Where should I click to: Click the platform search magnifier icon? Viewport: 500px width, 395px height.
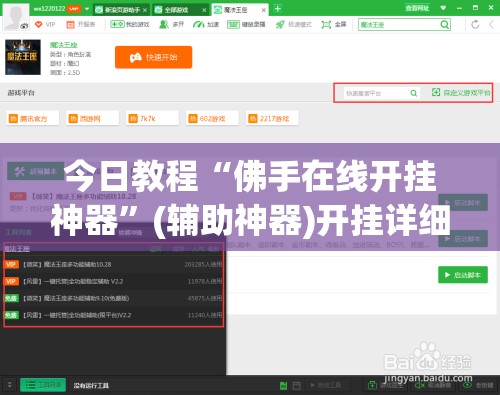point(413,93)
